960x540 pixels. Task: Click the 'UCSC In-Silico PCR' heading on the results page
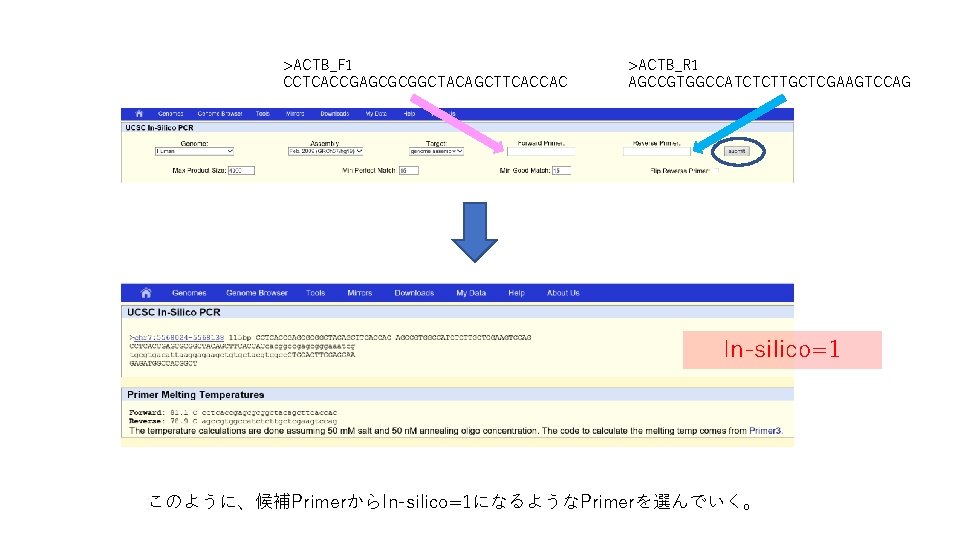(173, 312)
